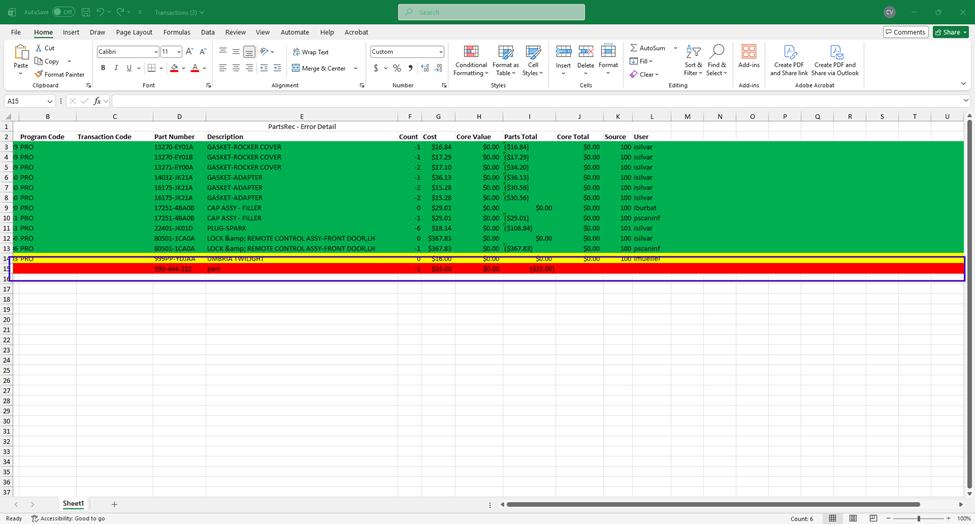Open the font color swatch
Image resolution: width=975 pixels, height=524 pixels.
(x=195, y=68)
